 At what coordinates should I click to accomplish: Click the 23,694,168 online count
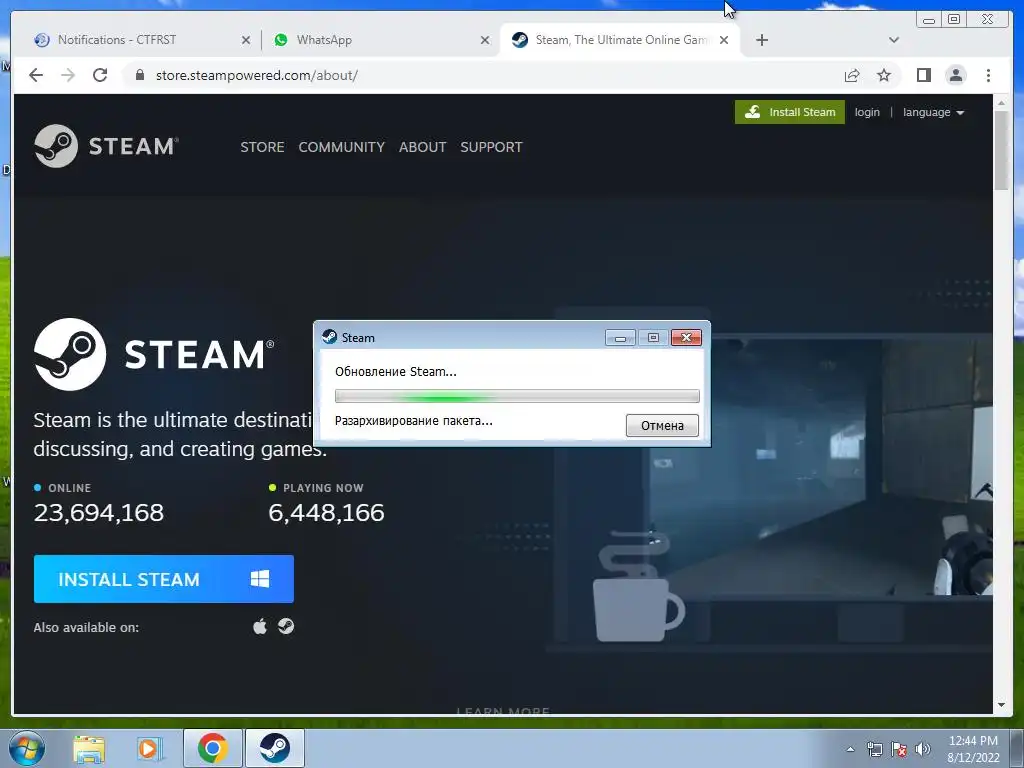99,513
